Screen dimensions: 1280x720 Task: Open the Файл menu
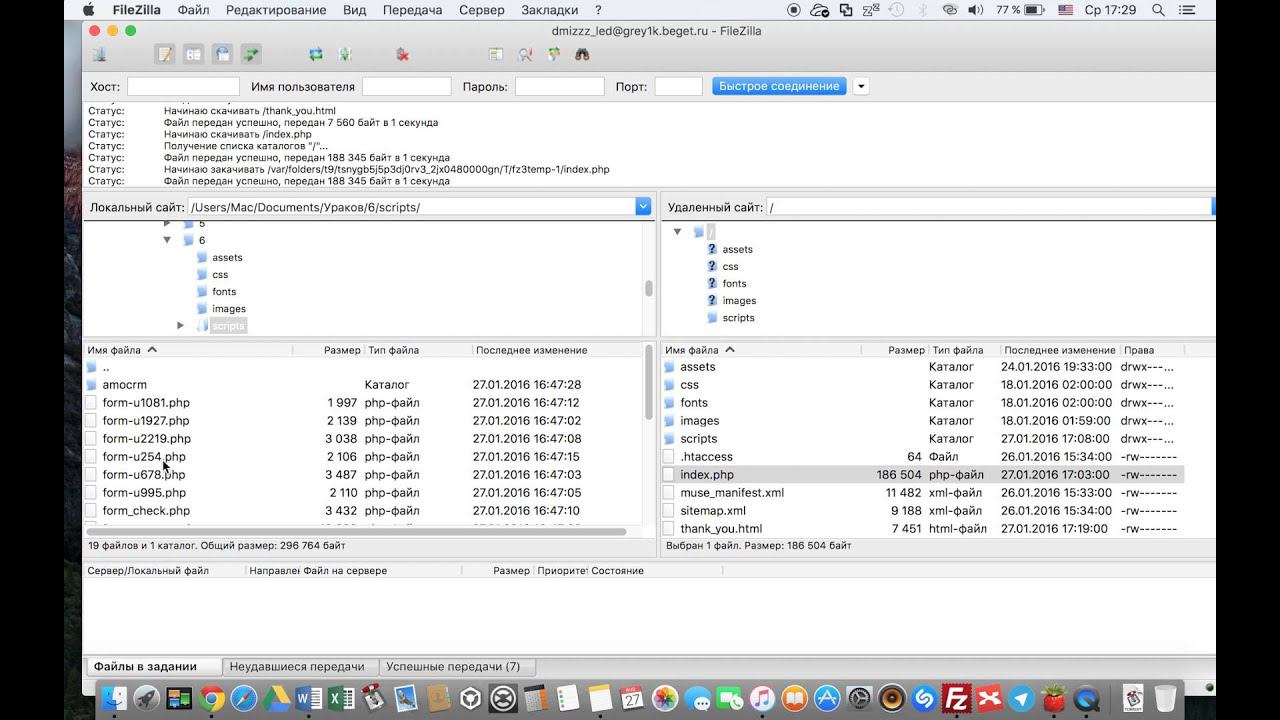[193, 10]
